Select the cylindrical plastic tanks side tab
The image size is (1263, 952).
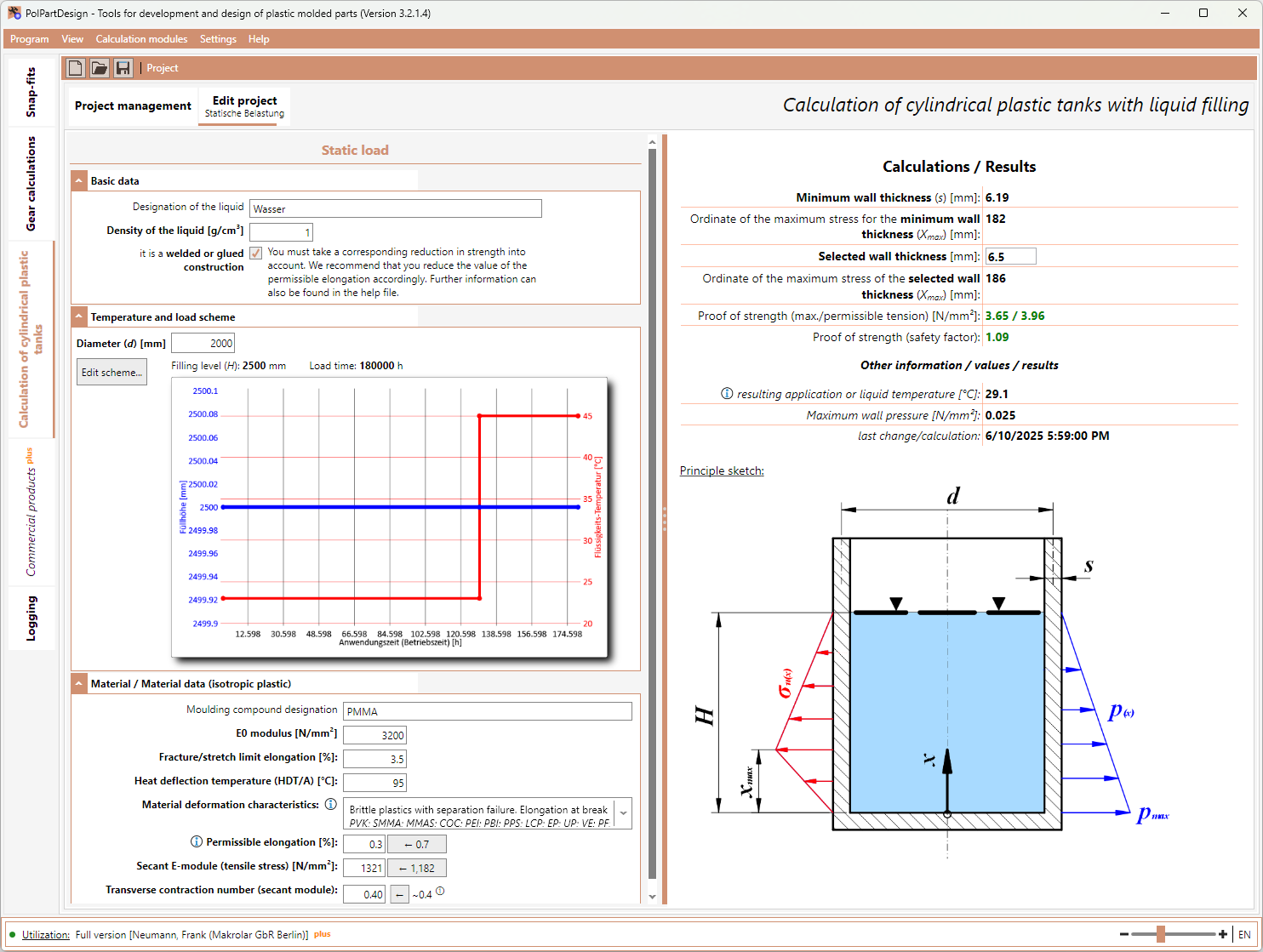(x=31, y=339)
